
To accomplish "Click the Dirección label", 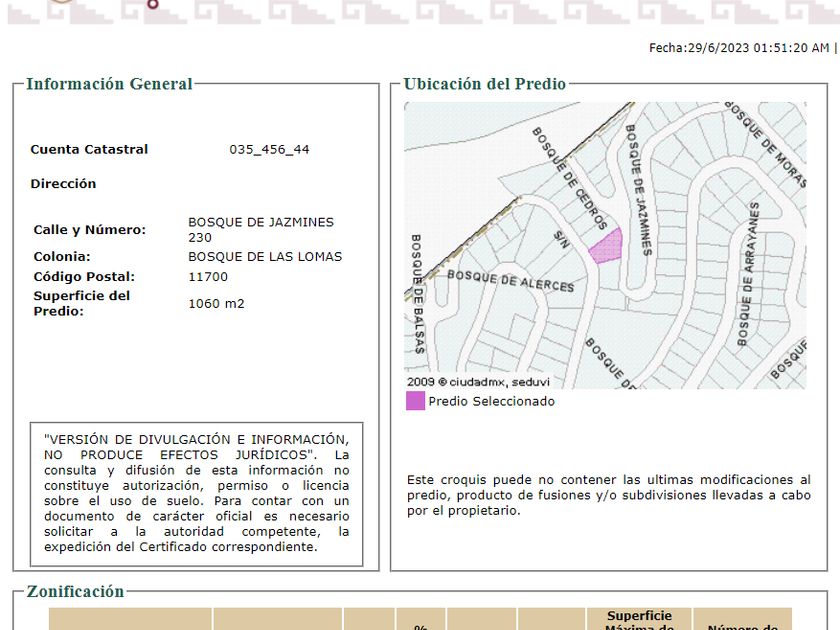I will click(x=63, y=184).
